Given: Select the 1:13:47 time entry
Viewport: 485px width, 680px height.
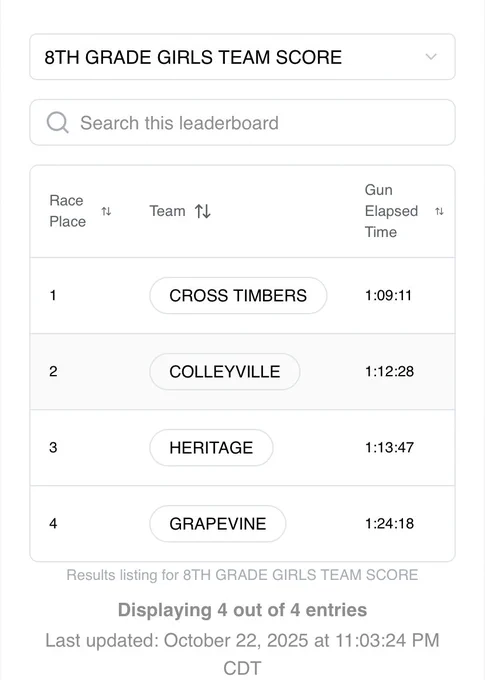Looking at the screenshot, I should [x=389, y=448].
